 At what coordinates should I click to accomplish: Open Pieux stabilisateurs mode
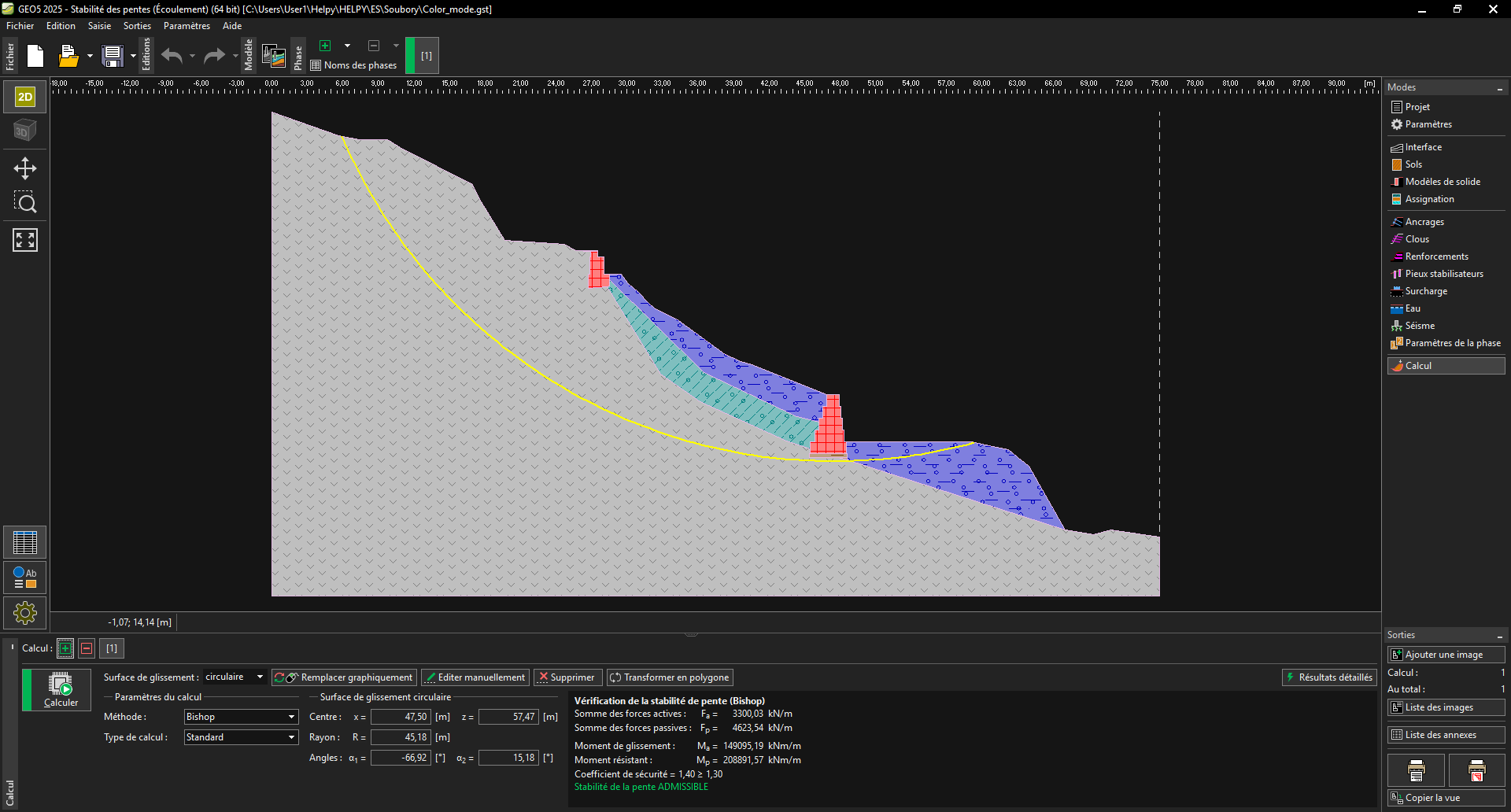pos(1444,274)
